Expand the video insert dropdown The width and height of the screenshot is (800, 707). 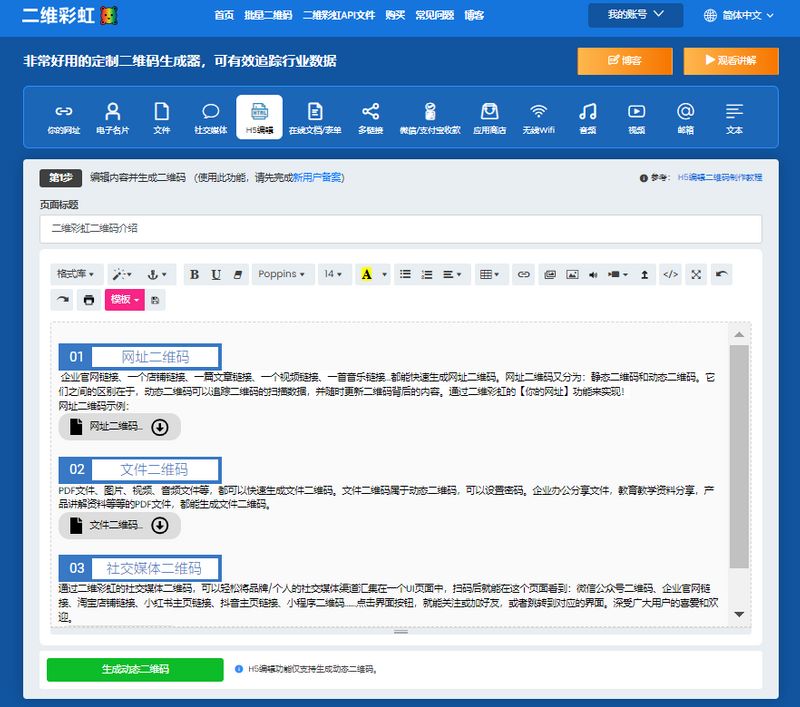click(617, 274)
